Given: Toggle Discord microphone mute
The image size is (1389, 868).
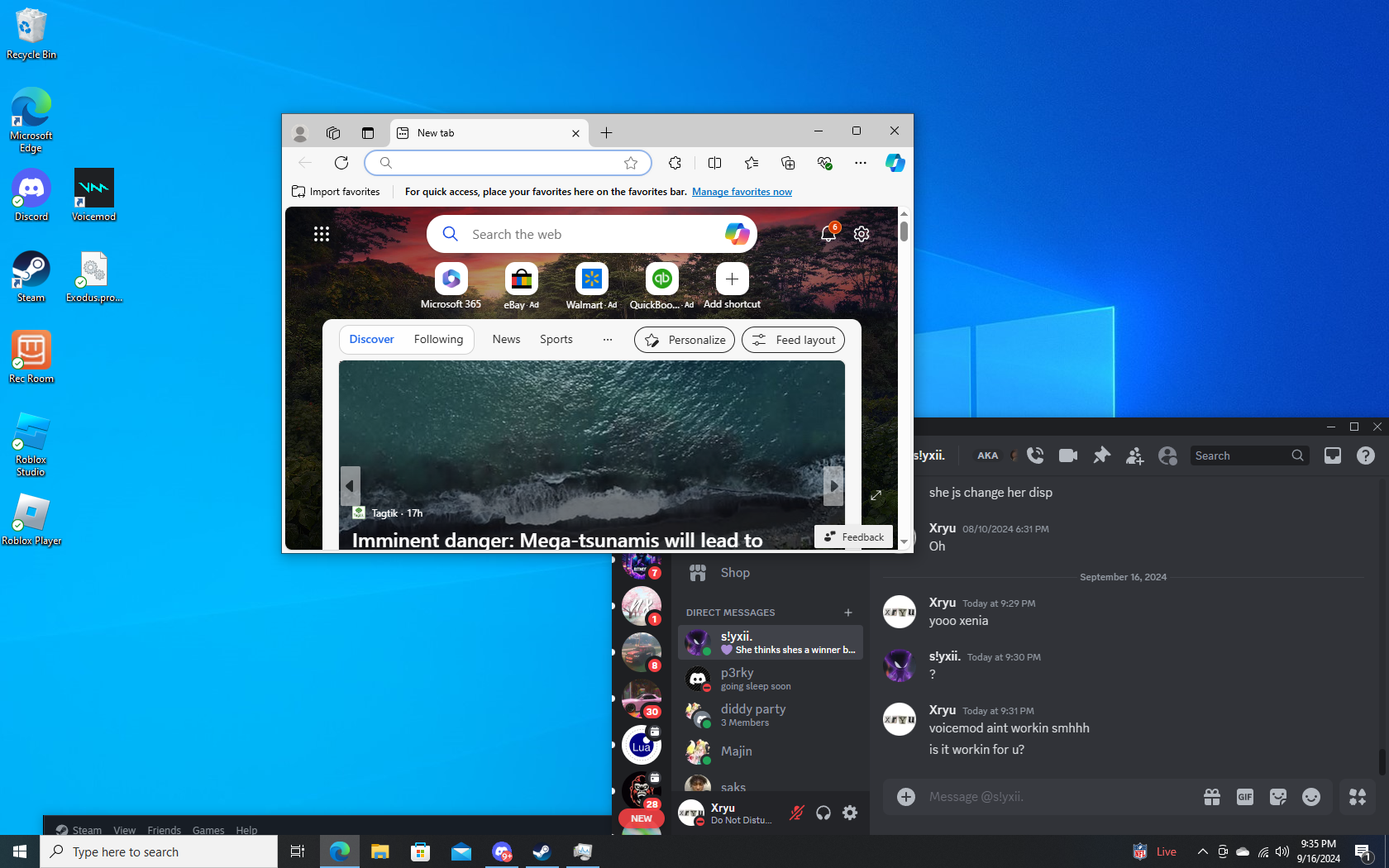Looking at the screenshot, I should pyautogui.click(x=797, y=813).
